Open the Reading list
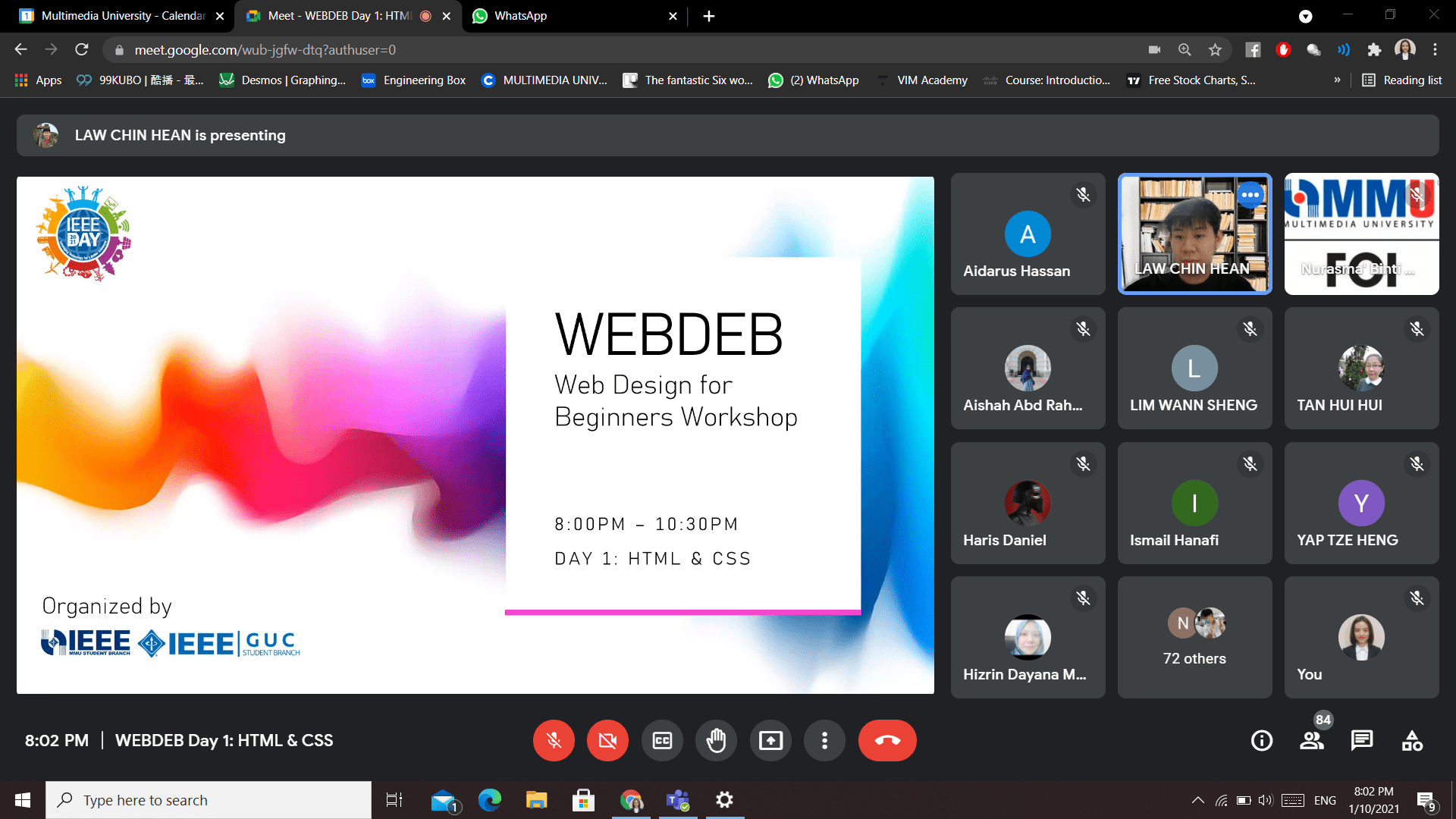 coord(1402,80)
